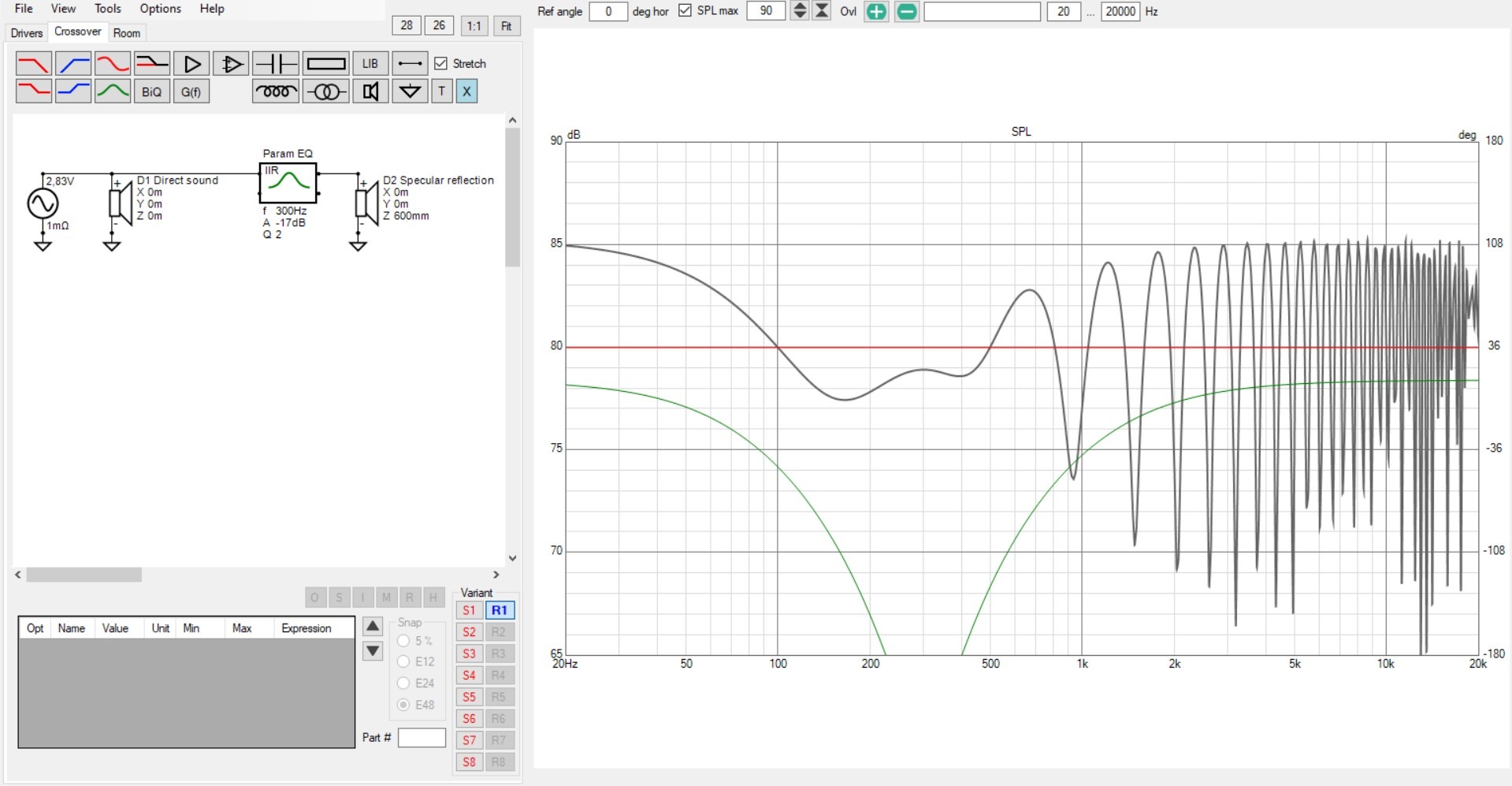The height and width of the screenshot is (786, 1512).
Task: Select the E48 snap radio button
Action: coord(403,705)
